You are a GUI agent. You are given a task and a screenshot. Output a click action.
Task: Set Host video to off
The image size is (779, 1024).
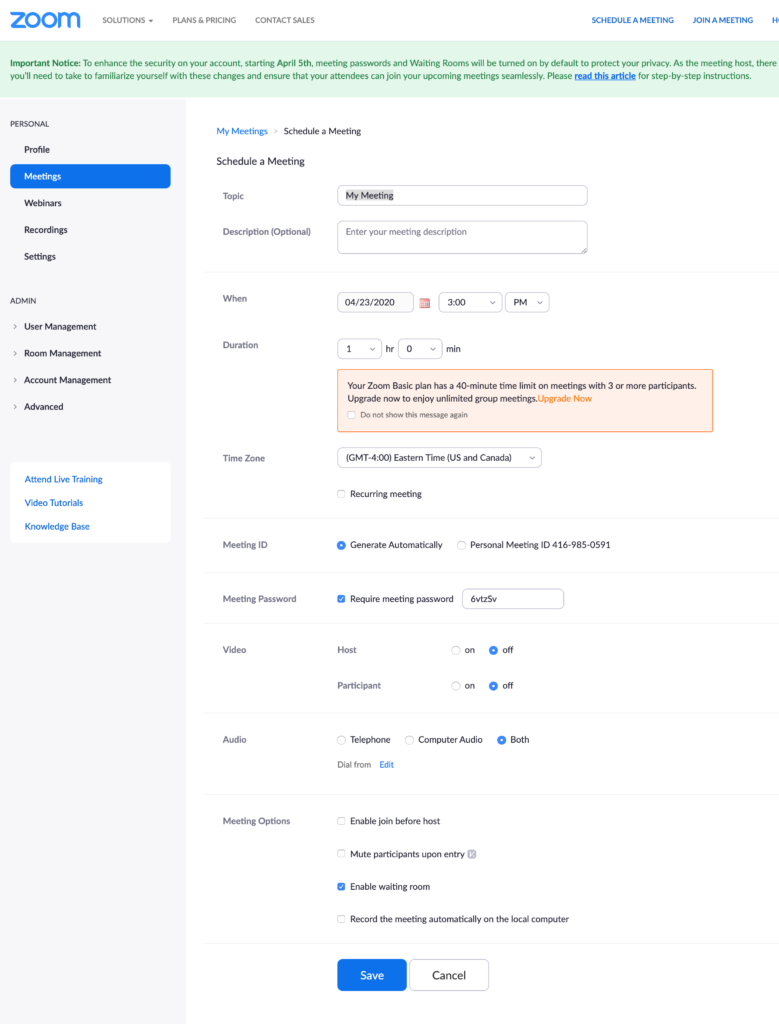point(493,650)
